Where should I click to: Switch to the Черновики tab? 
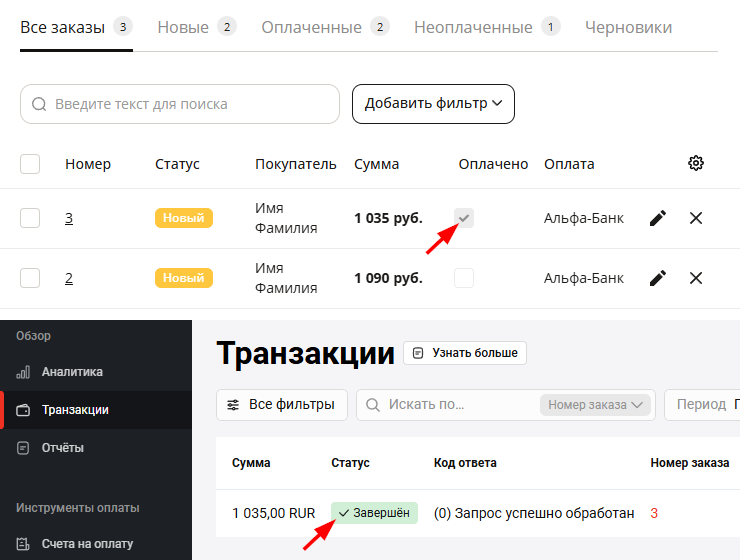coord(628,27)
